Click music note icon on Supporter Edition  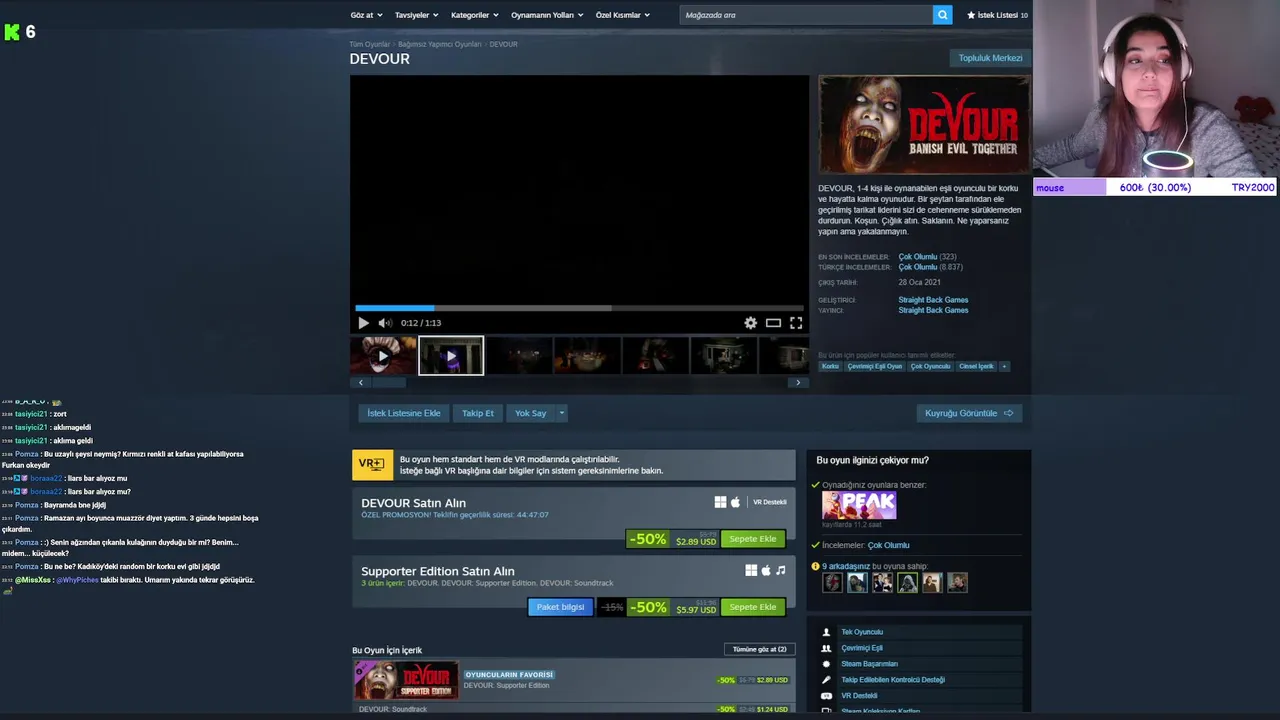pyautogui.click(x=781, y=570)
